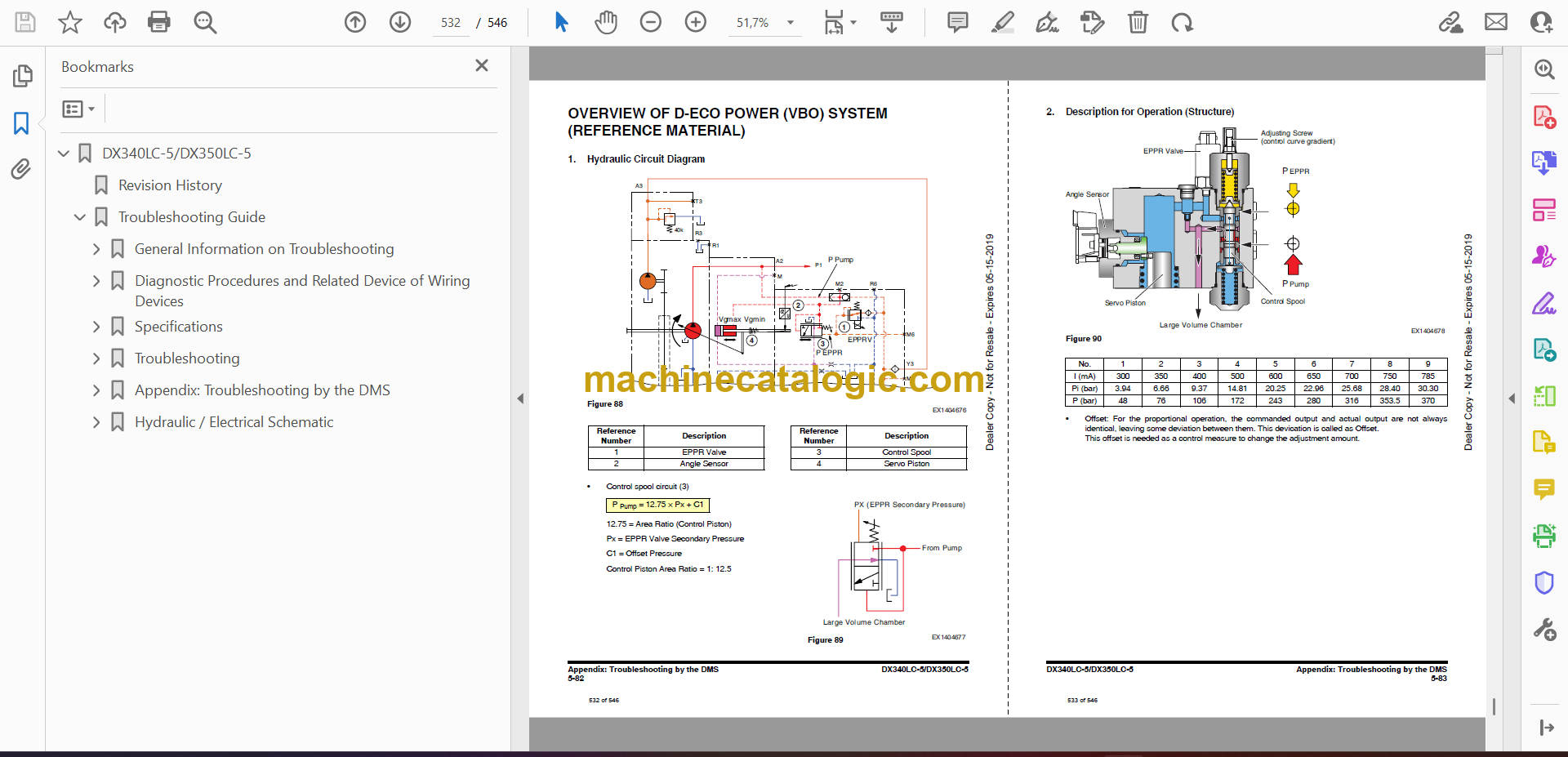Expand the Troubleshooting bookmark
The width and height of the screenshot is (1568, 757).
[96, 358]
